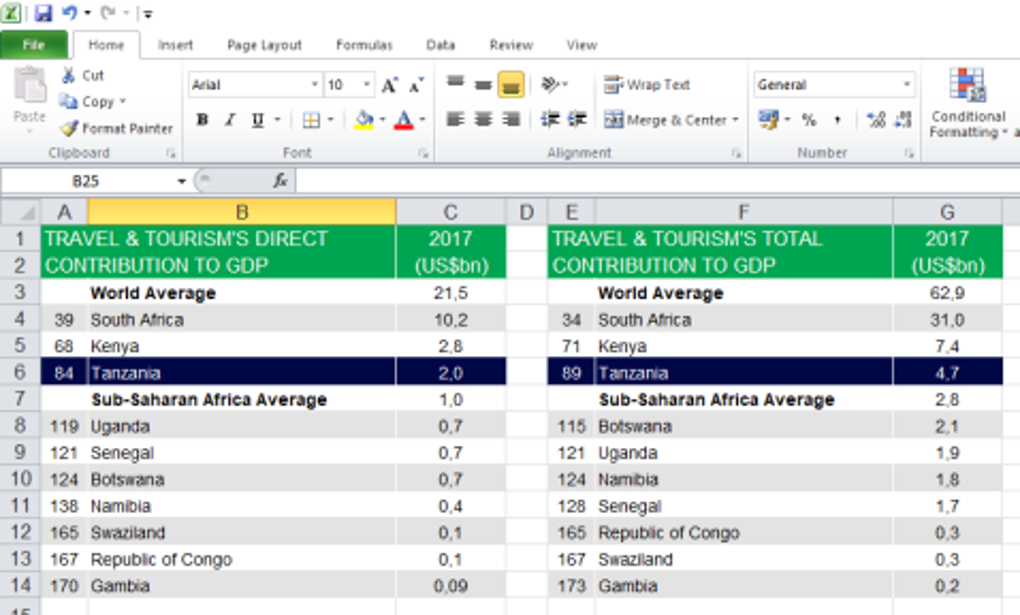Viewport: 1020px width, 615px height.
Task: Toggle Underline formatting
Action: click(x=258, y=120)
